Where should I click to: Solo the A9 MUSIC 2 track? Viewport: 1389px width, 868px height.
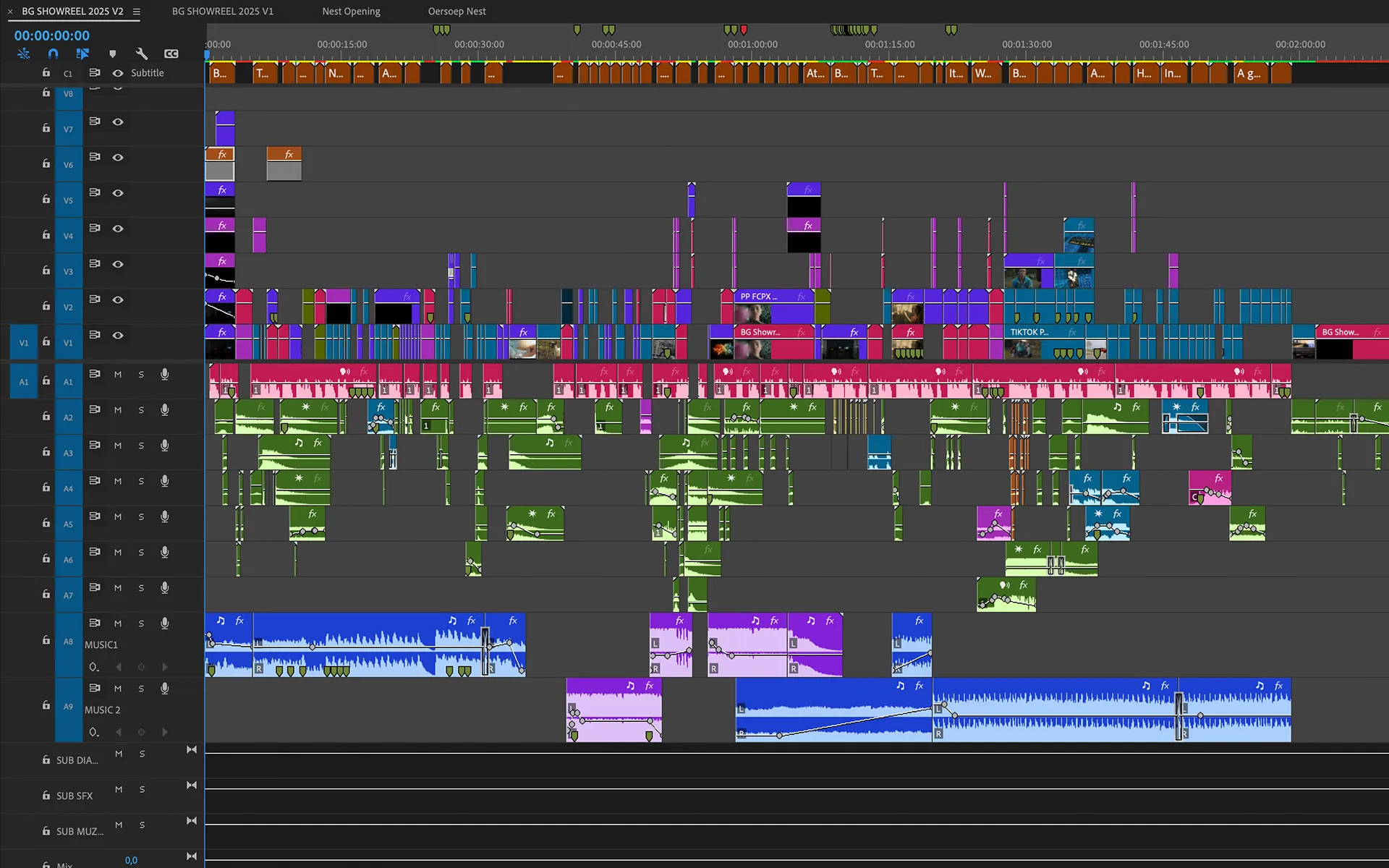coord(141,689)
